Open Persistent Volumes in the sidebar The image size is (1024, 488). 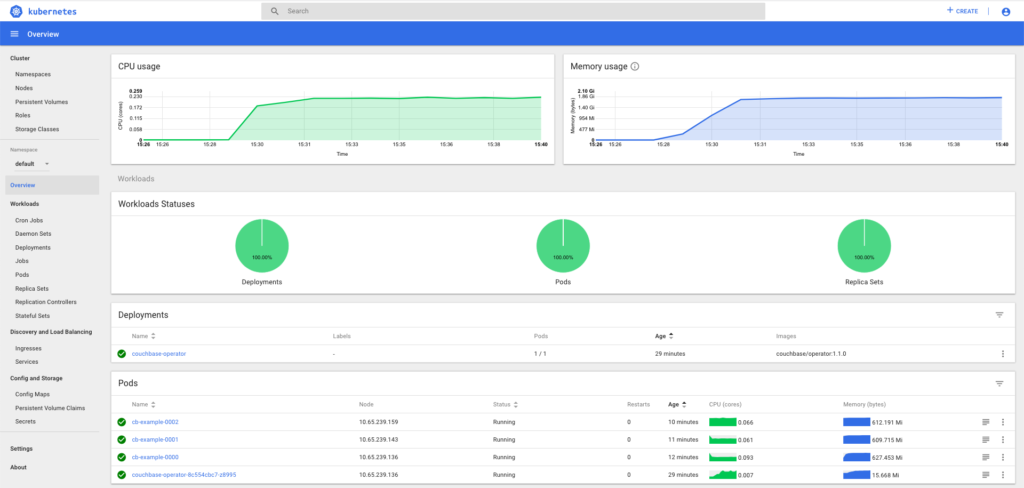(x=42, y=102)
